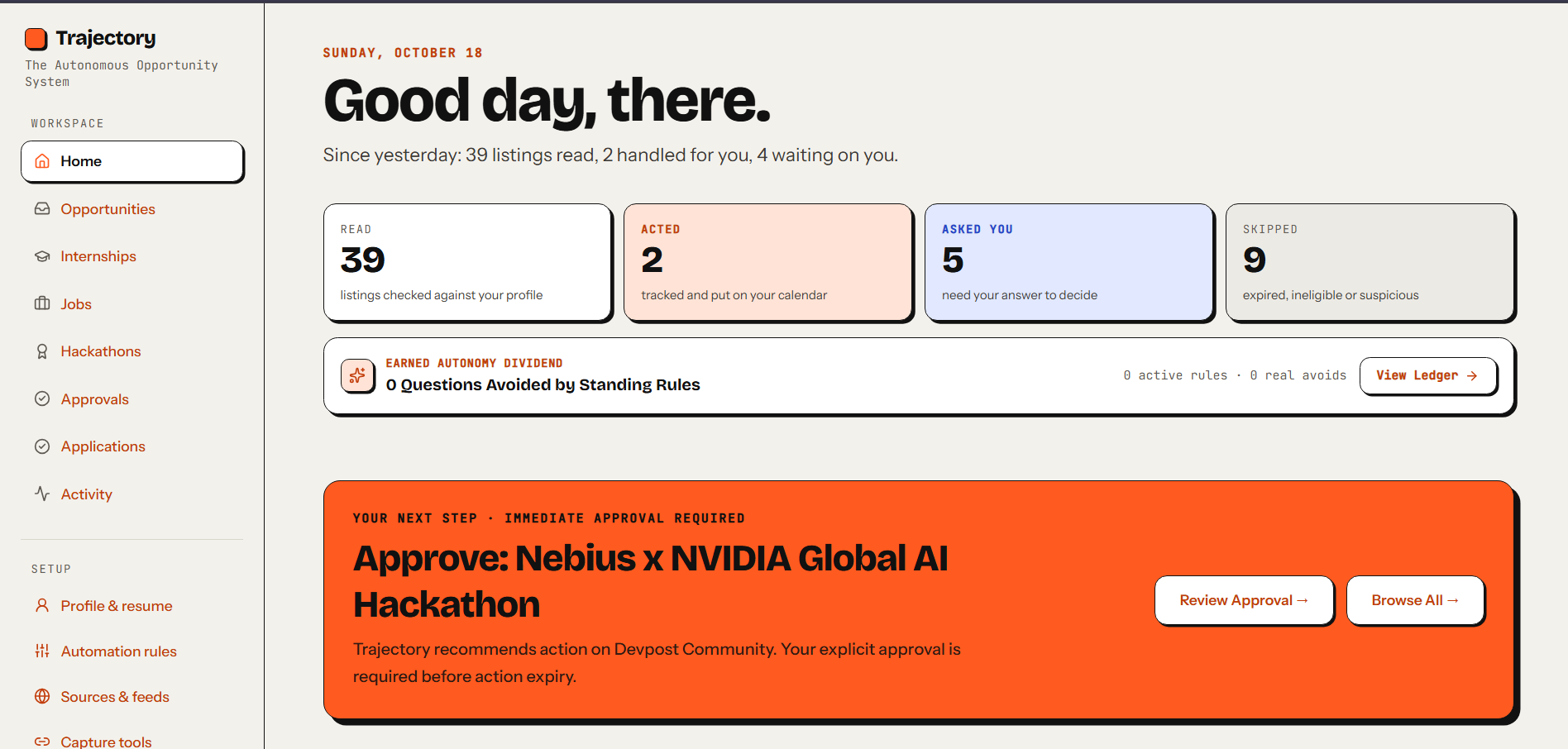
Task: Click '0 Questions Avoided by Standing Rules'
Action: point(543,384)
